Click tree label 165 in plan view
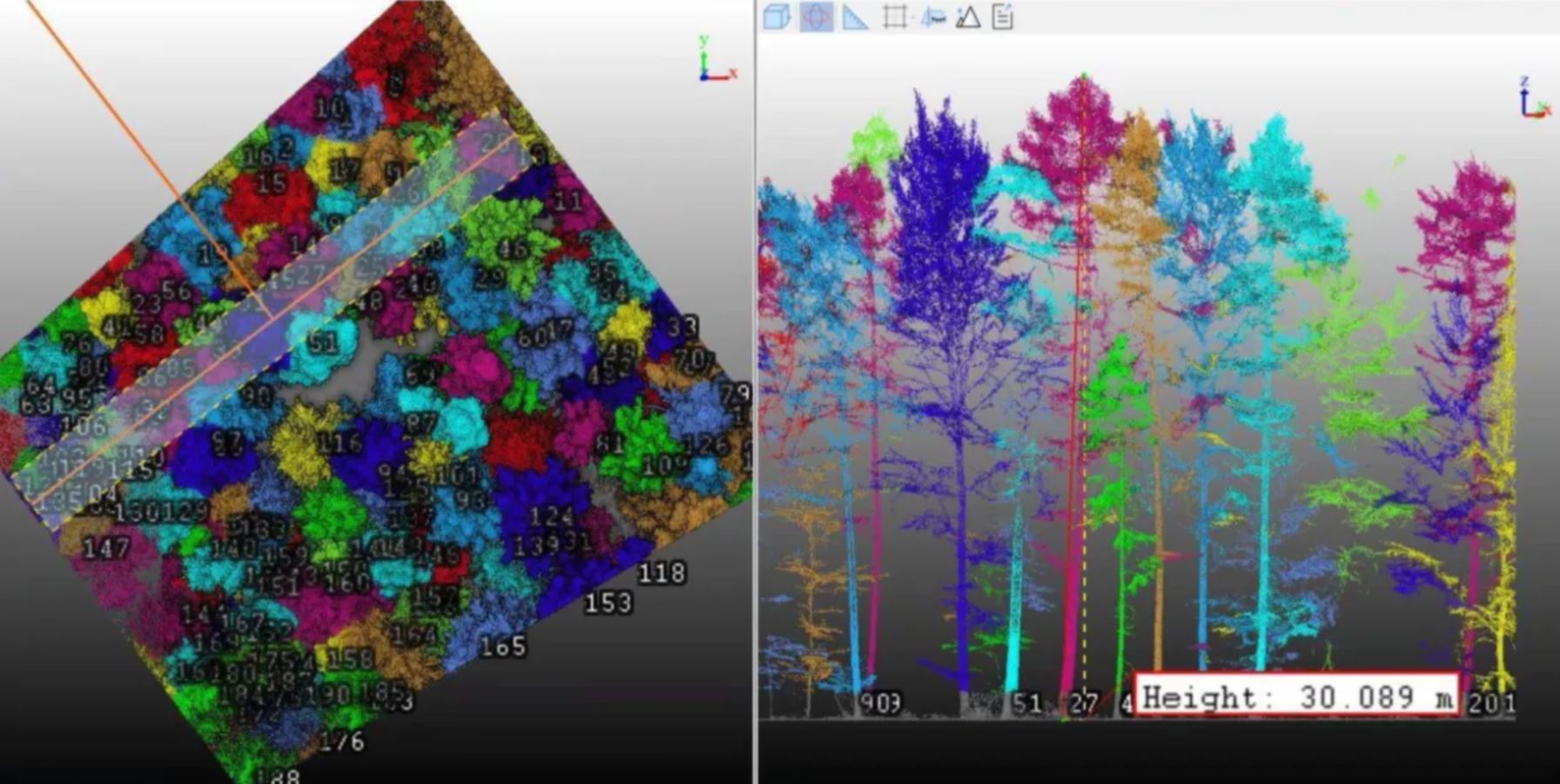The height and width of the screenshot is (784, 1560). point(502,646)
